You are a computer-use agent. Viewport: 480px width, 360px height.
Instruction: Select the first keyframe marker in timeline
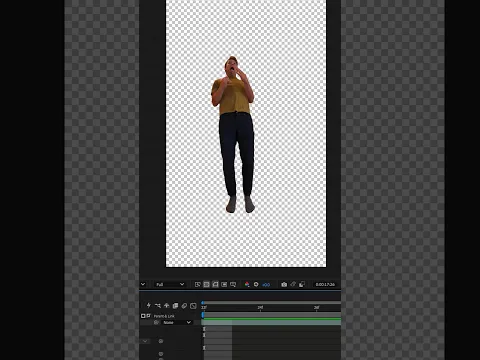(204, 329)
